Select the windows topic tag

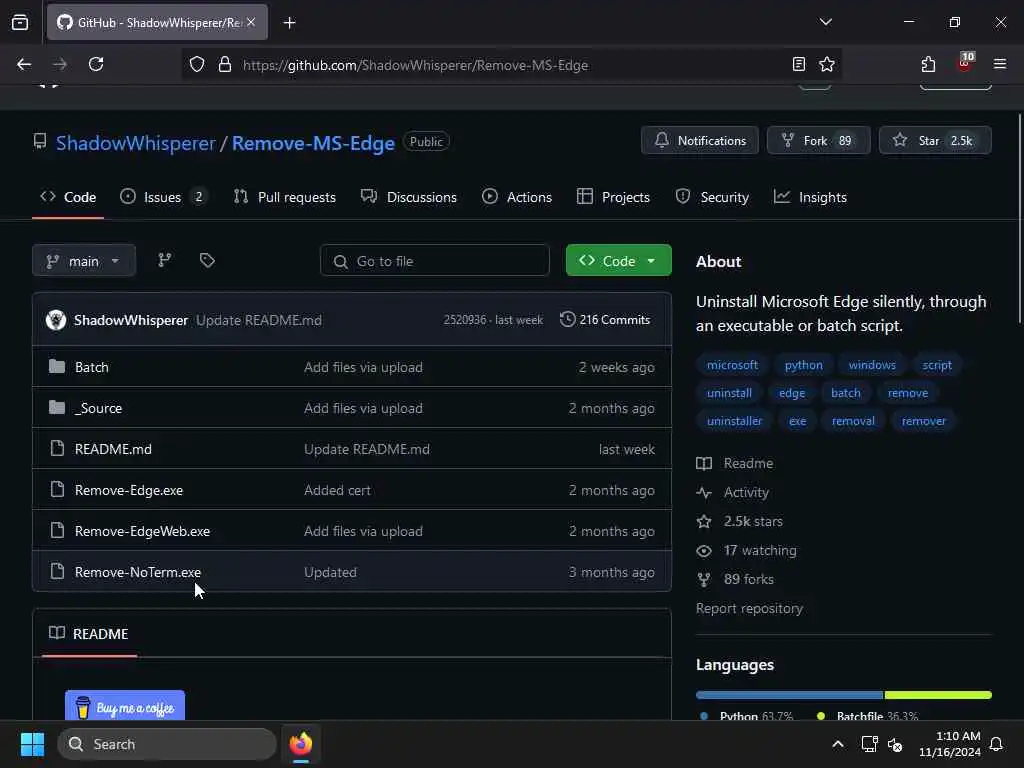click(872, 365)
